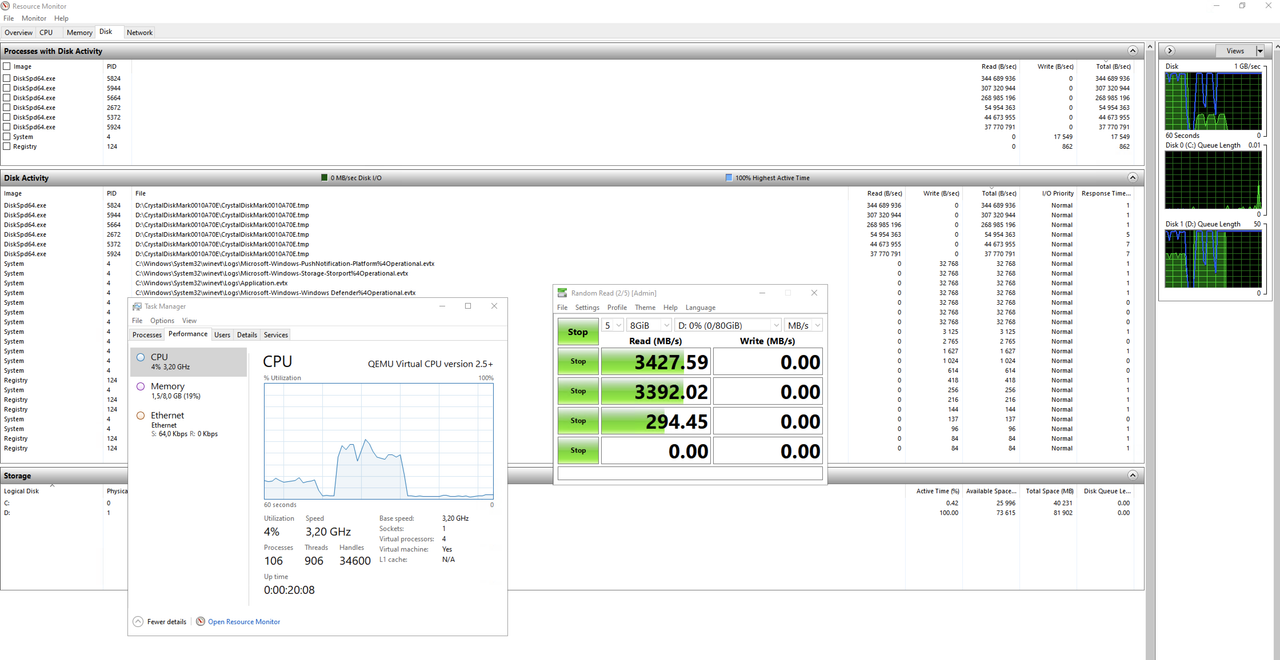
Task: Switch to the Network tab in Resource Monitor
Action: click(139, 33)
